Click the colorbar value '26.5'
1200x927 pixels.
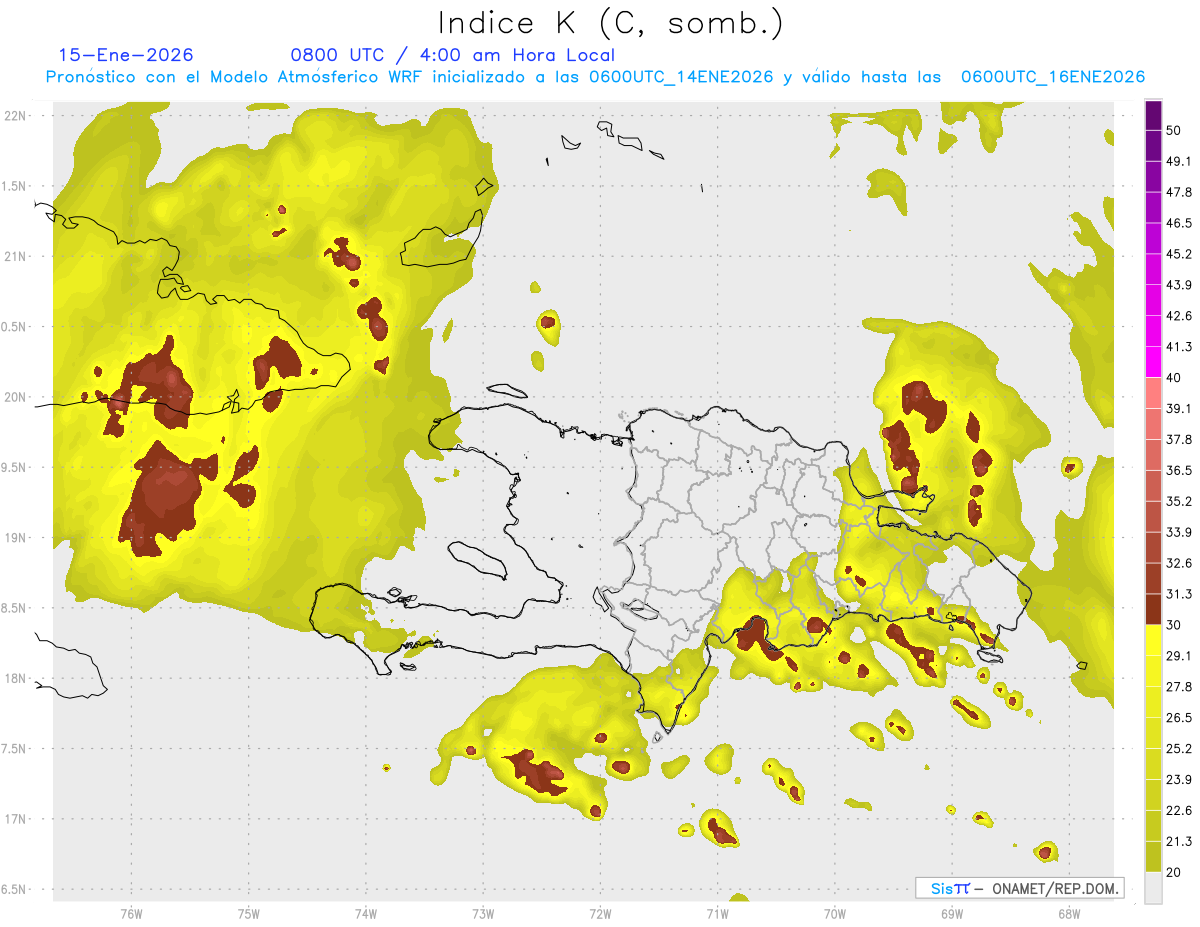(1179, 718)
